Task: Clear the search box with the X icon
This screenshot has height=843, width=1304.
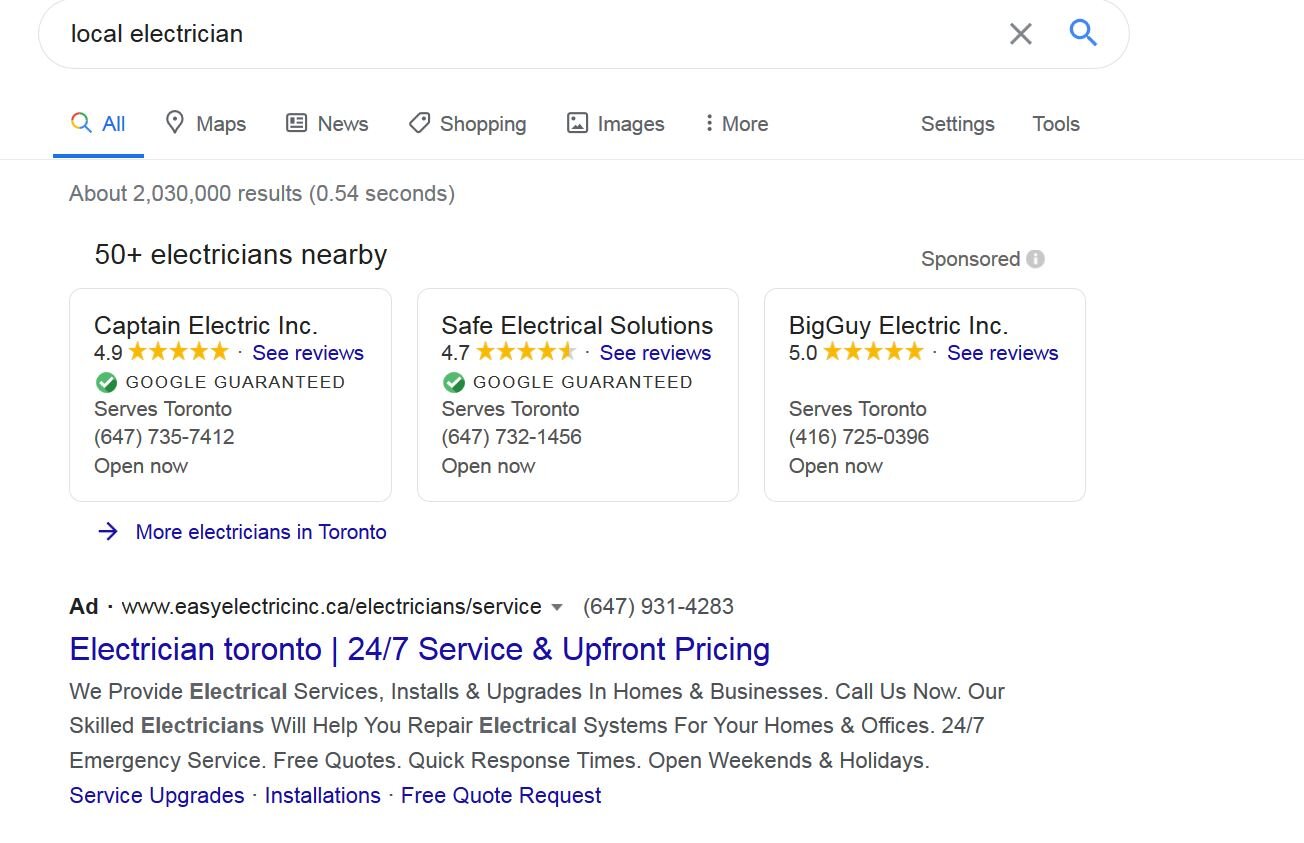Action: pos(1020,34)
